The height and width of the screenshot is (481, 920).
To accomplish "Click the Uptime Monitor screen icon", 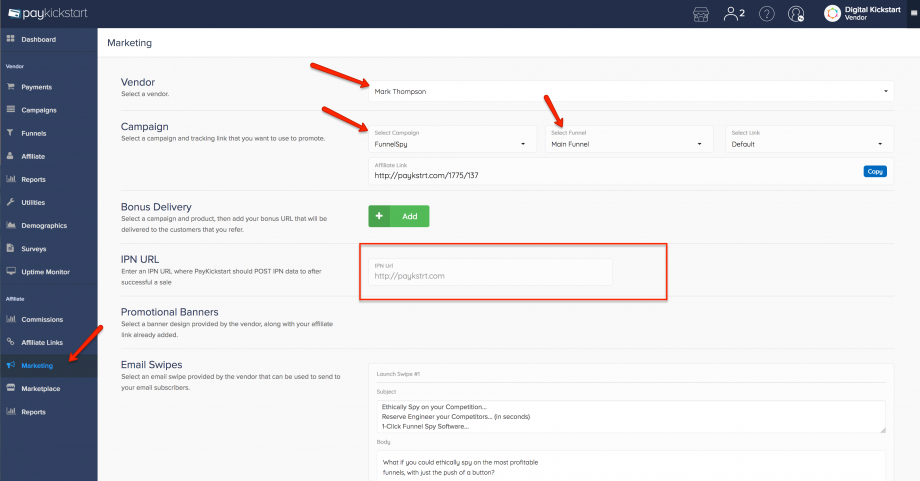I will [10, 271].
